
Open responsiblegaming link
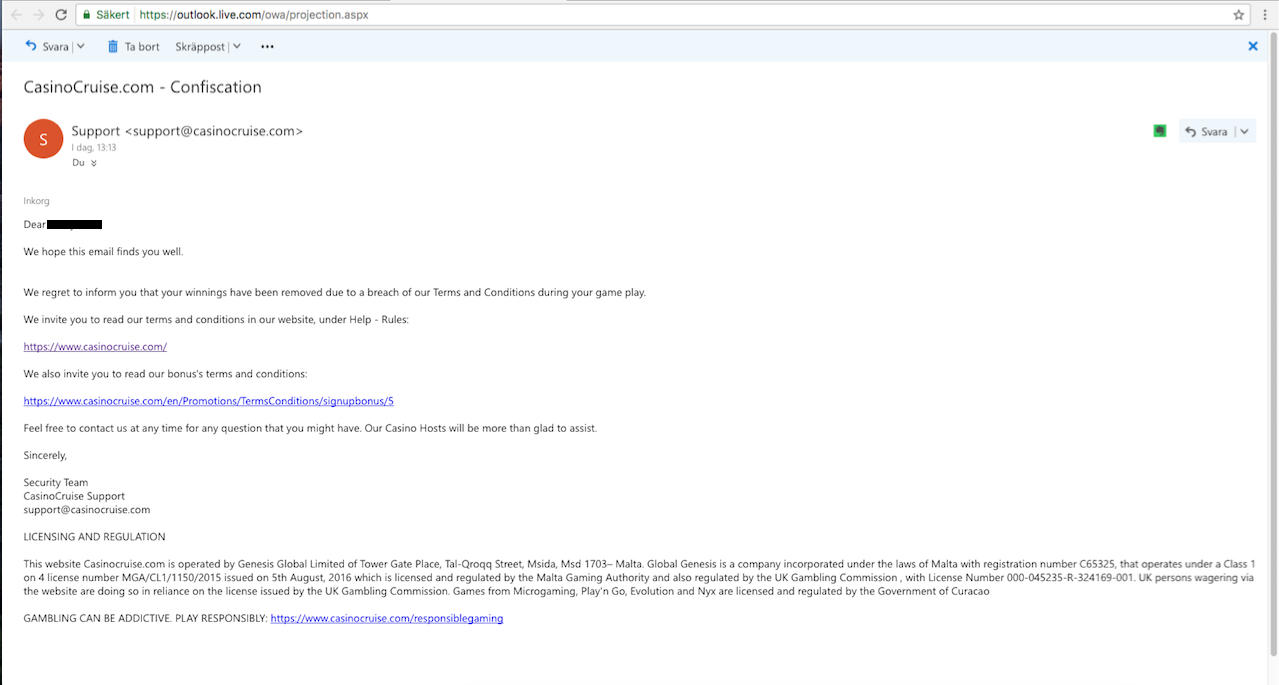[387, 618]
